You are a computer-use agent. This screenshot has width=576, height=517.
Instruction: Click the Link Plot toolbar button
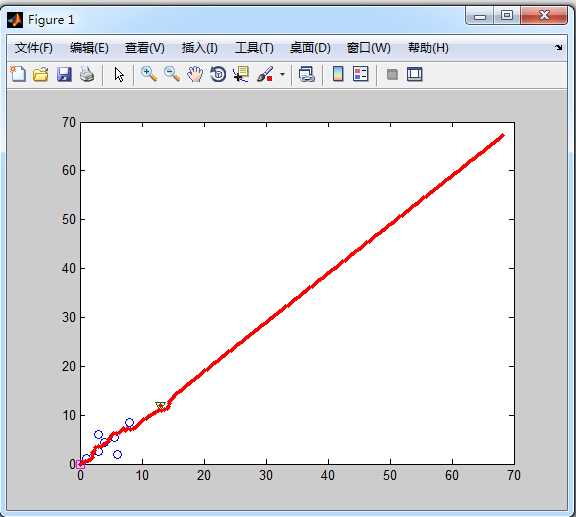click(x=307, y=74)
